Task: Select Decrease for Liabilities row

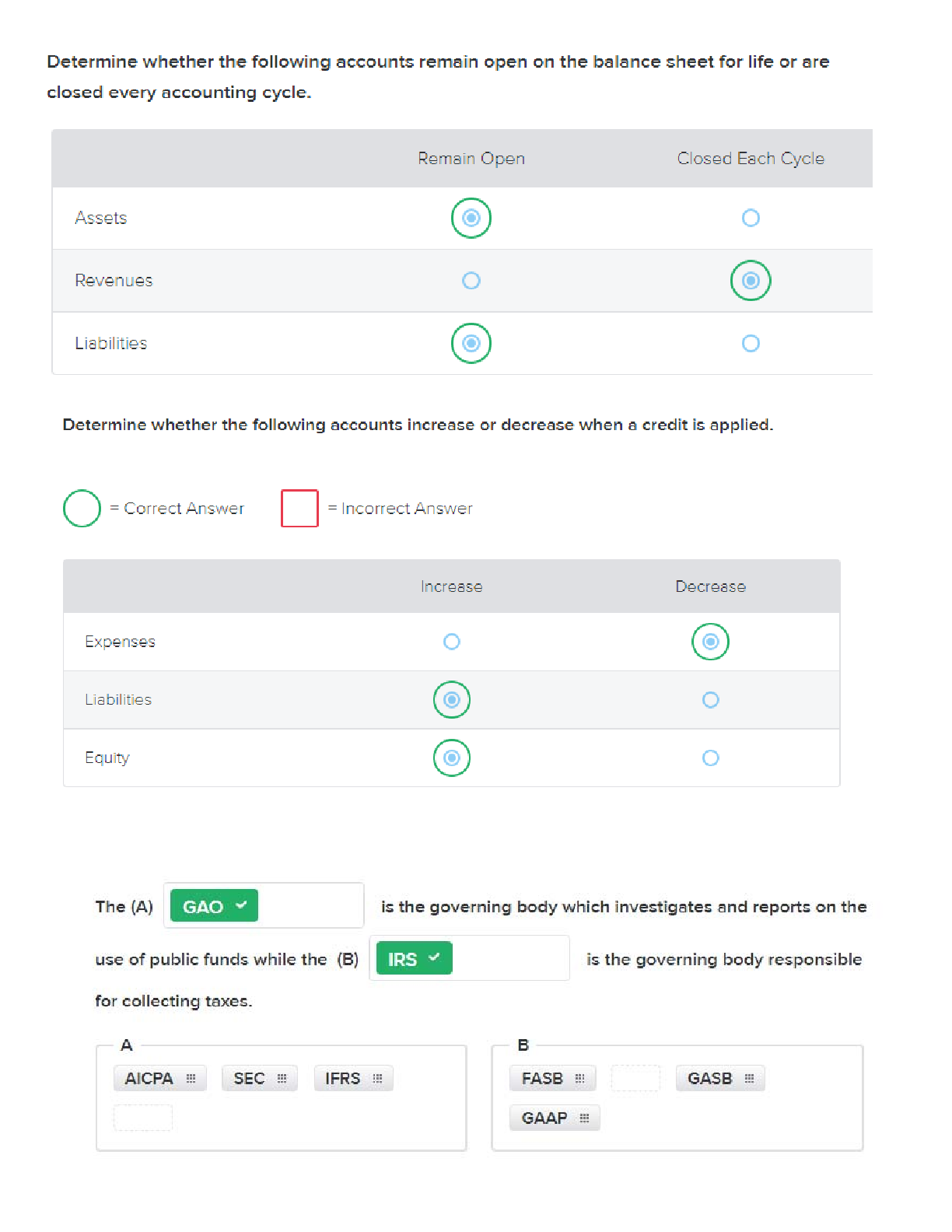Action: pyautogui.click(x=710, y=700)
